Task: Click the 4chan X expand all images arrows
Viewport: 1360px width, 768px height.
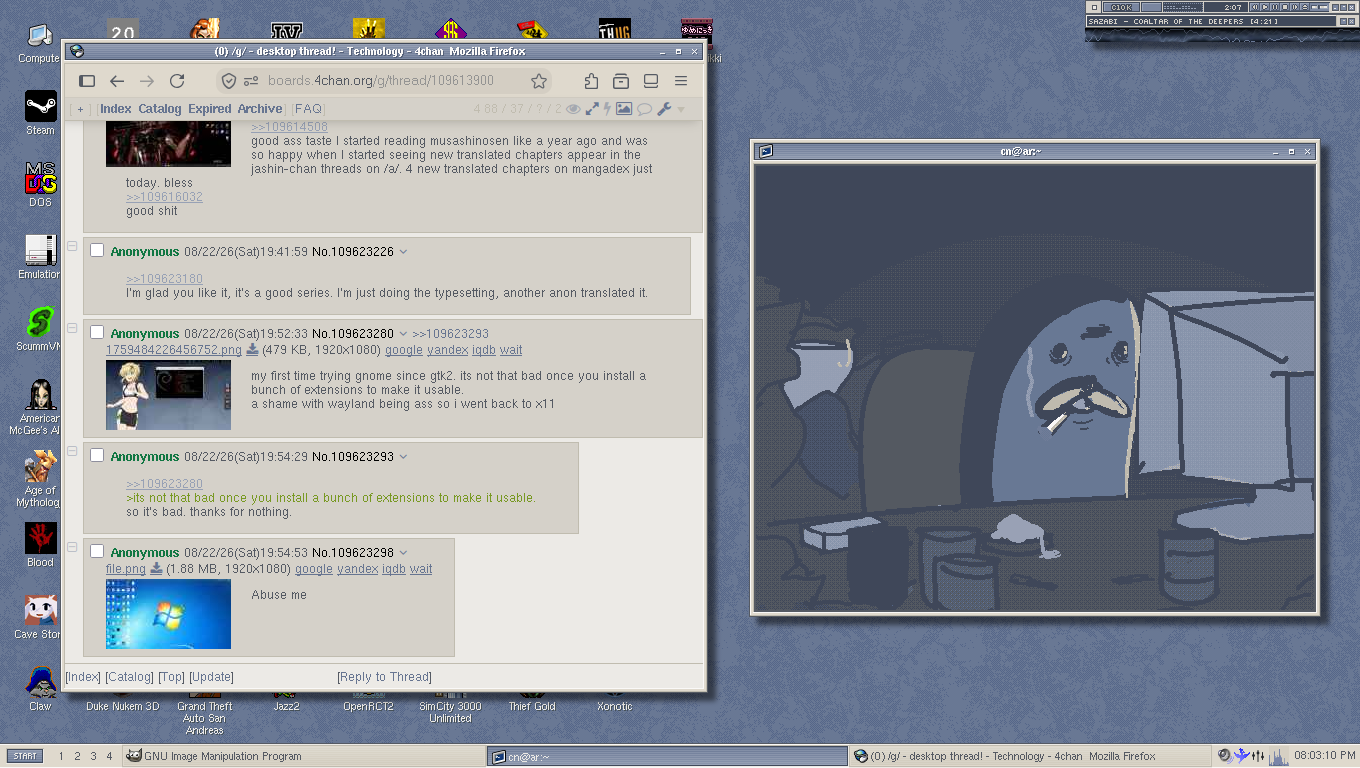Action: 592,109
